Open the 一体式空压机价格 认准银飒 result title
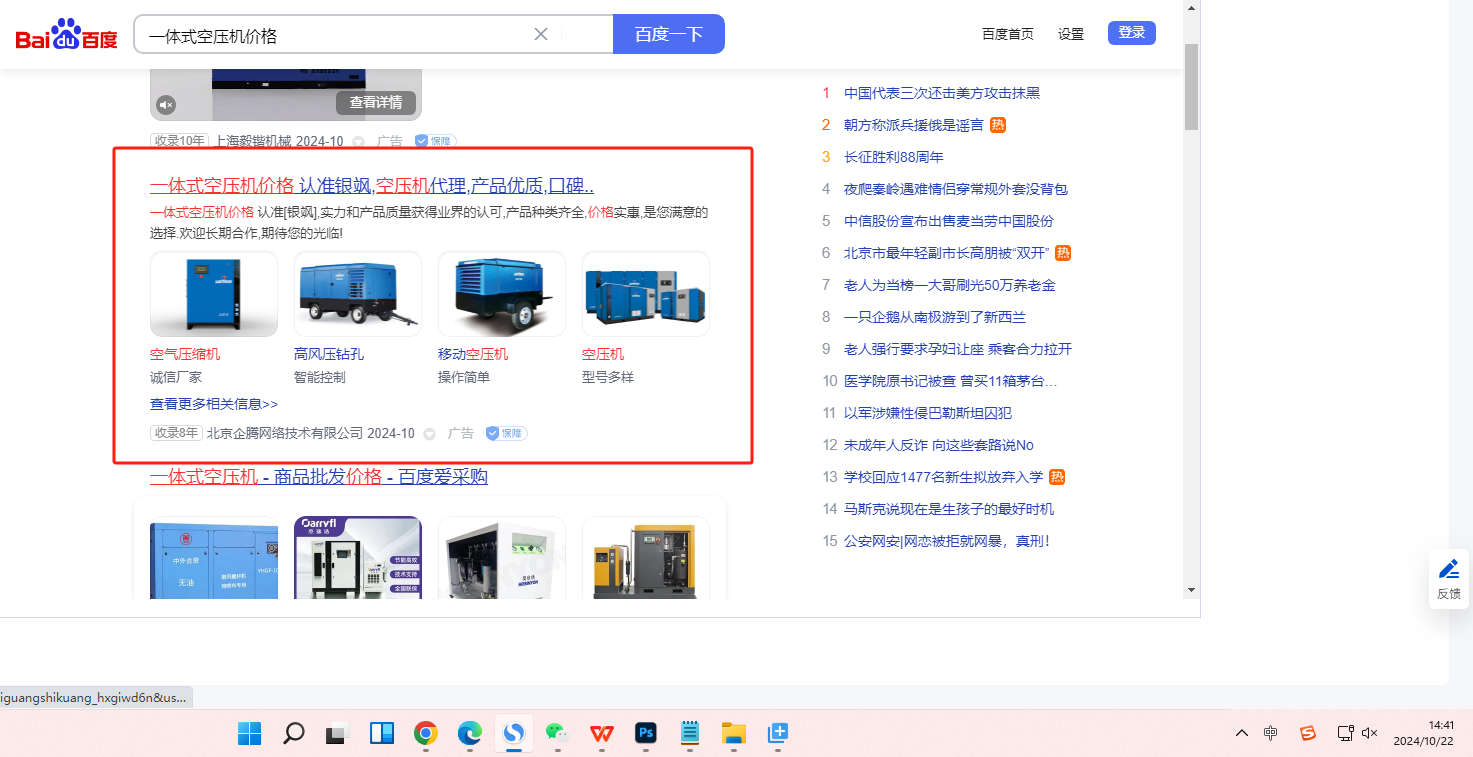 372,186
